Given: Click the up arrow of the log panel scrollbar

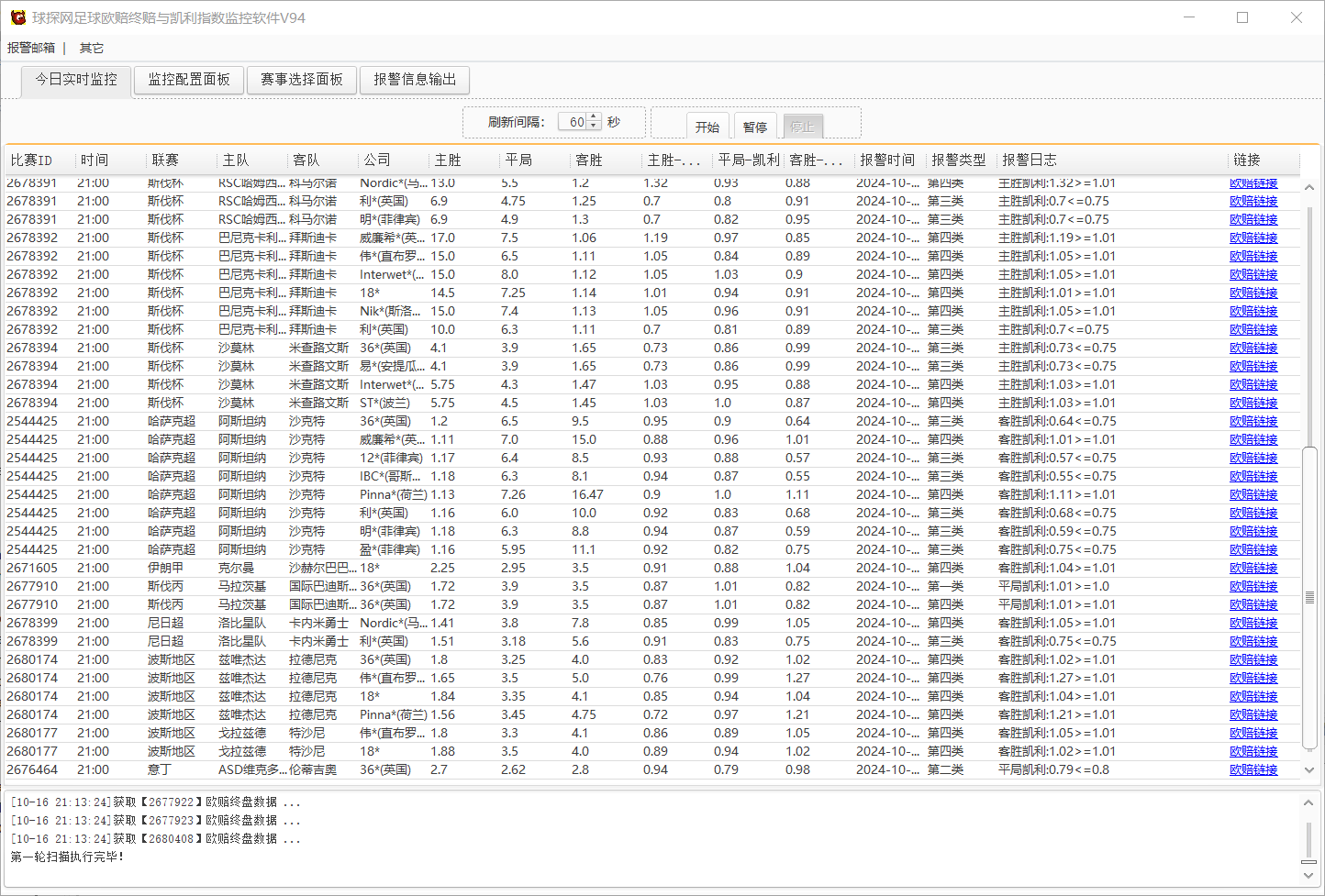Looking at the screenshot, I should tap(1308, 802).
